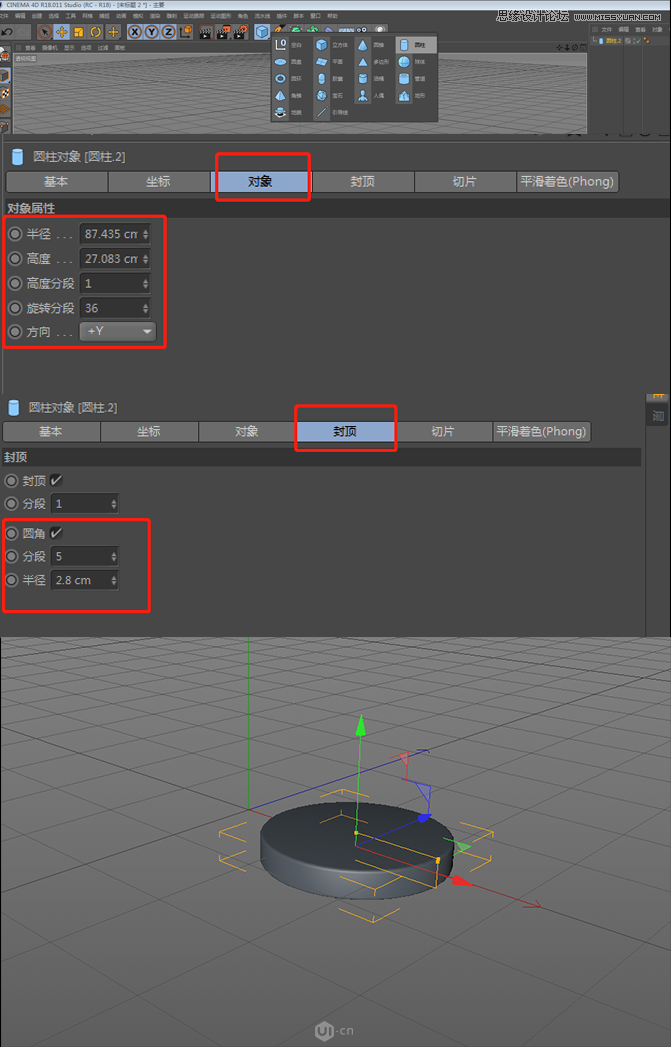Select the 圆柱 (cylinder) primitive in the popup
The height and width of the screenshot is (1047, 671).
pos(404,45)
